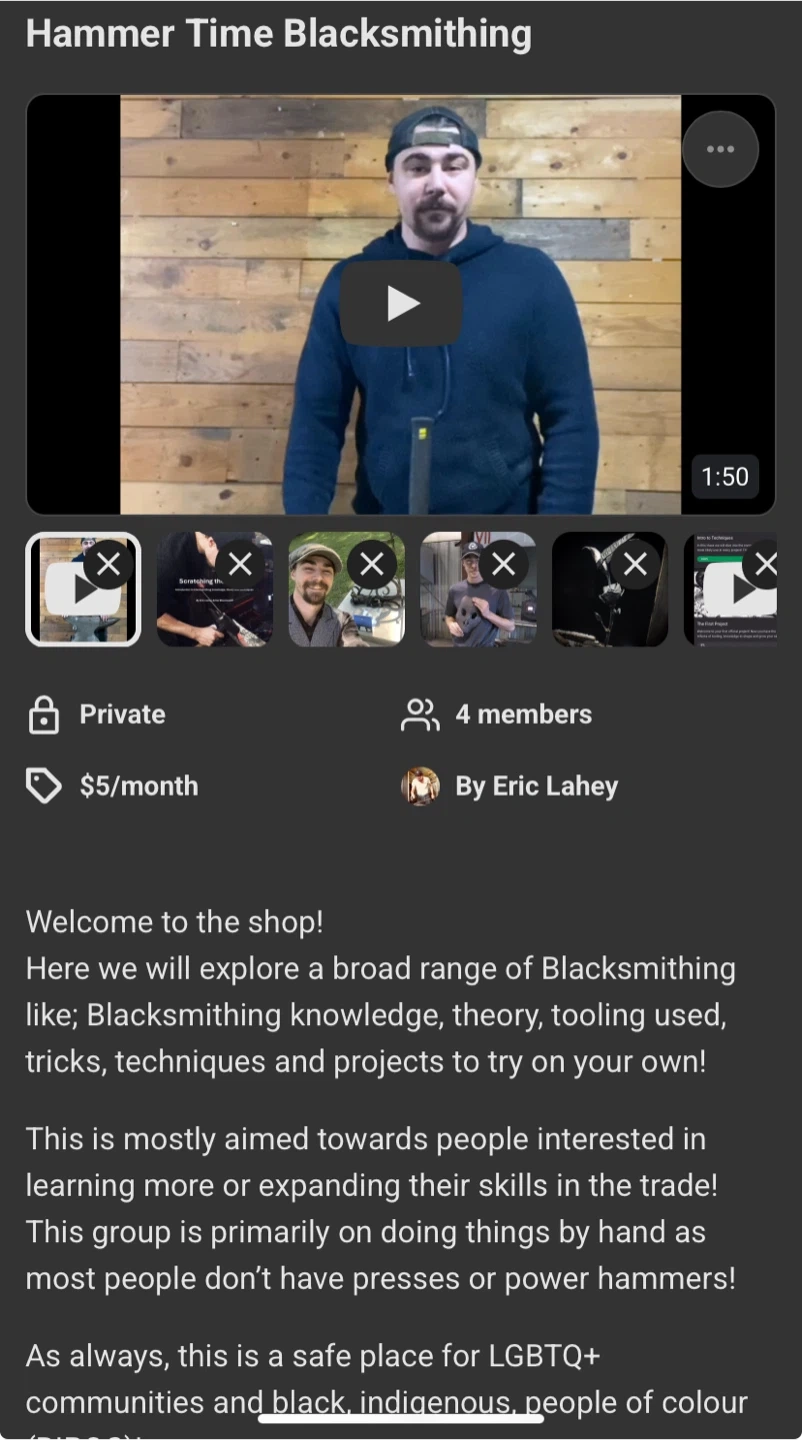Select the first video thumbnail
This screenshot has width=802, height=1440.
click(83, 589)
